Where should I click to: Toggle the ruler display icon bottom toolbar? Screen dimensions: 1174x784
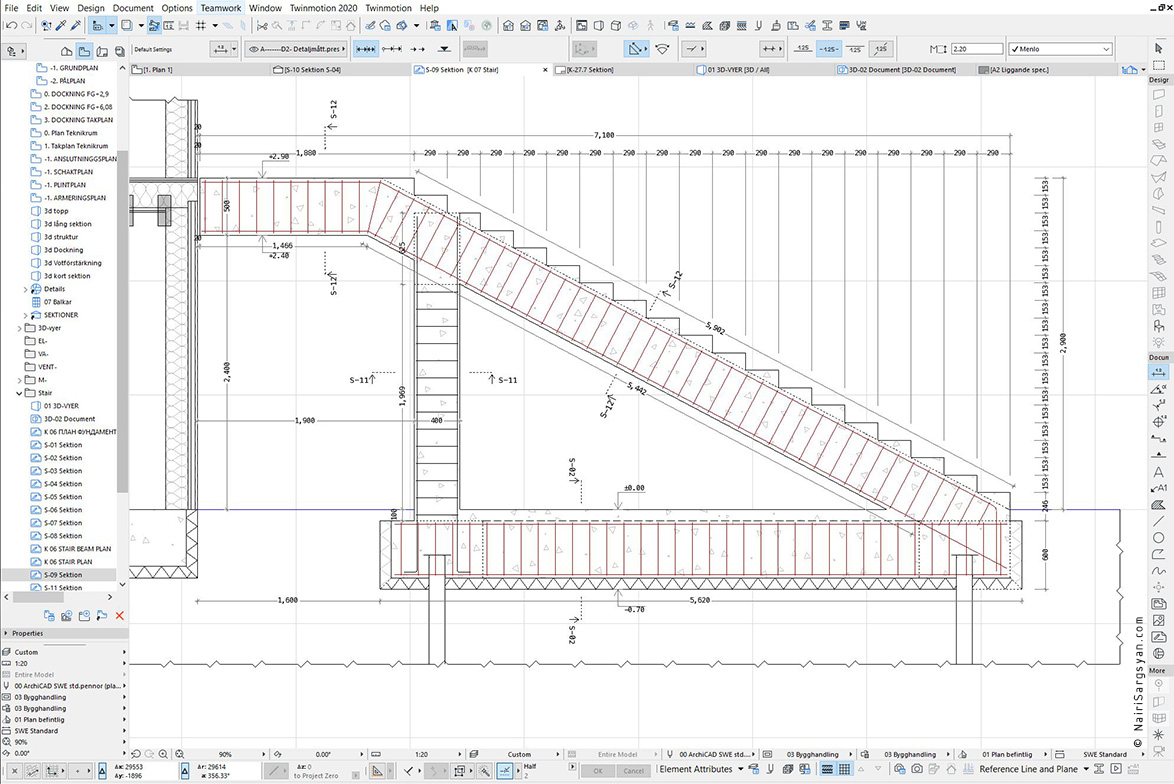coord(827,769)
